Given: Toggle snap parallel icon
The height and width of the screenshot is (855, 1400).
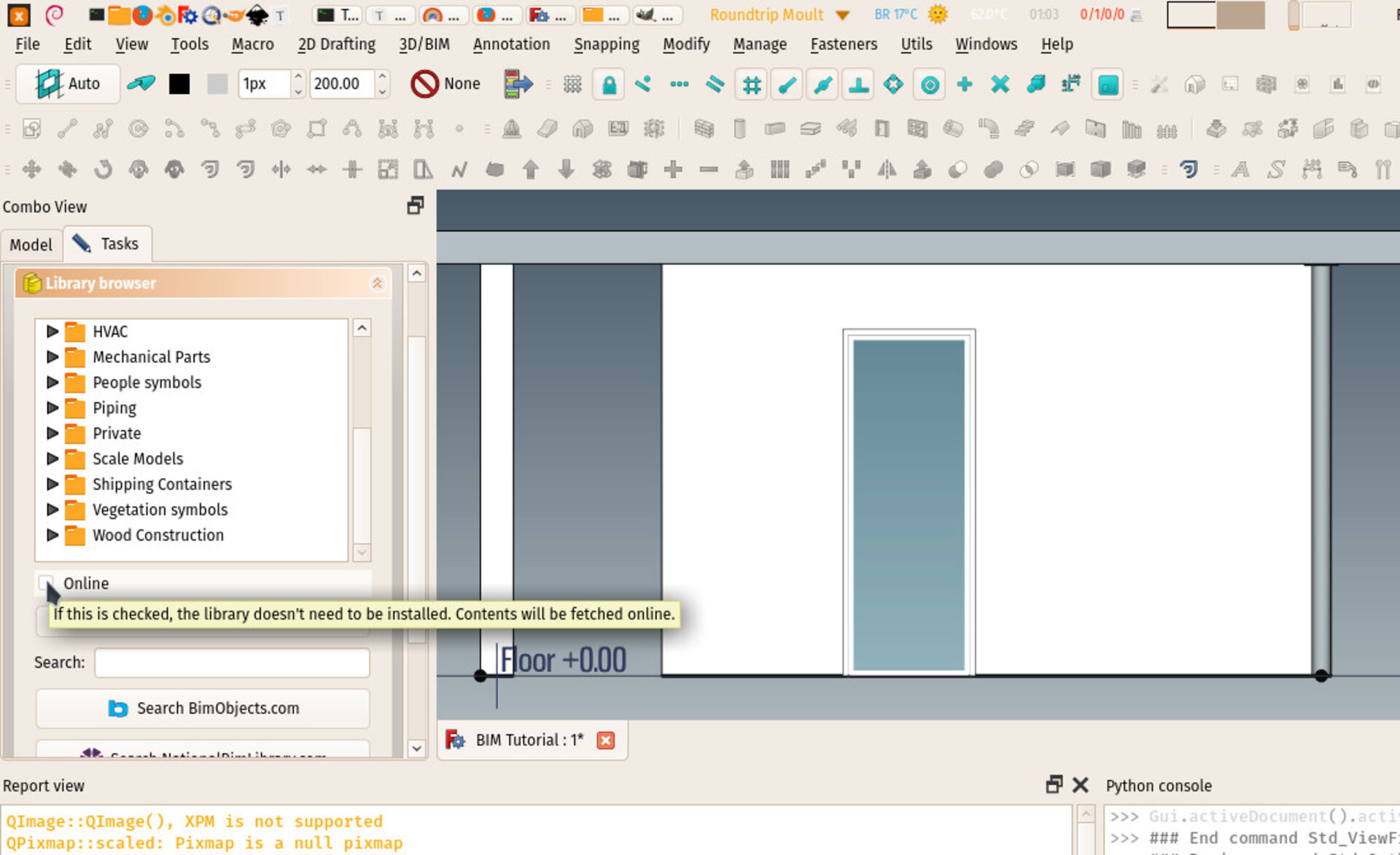Looking at the screenshot, I should click(x=715, y=85).
